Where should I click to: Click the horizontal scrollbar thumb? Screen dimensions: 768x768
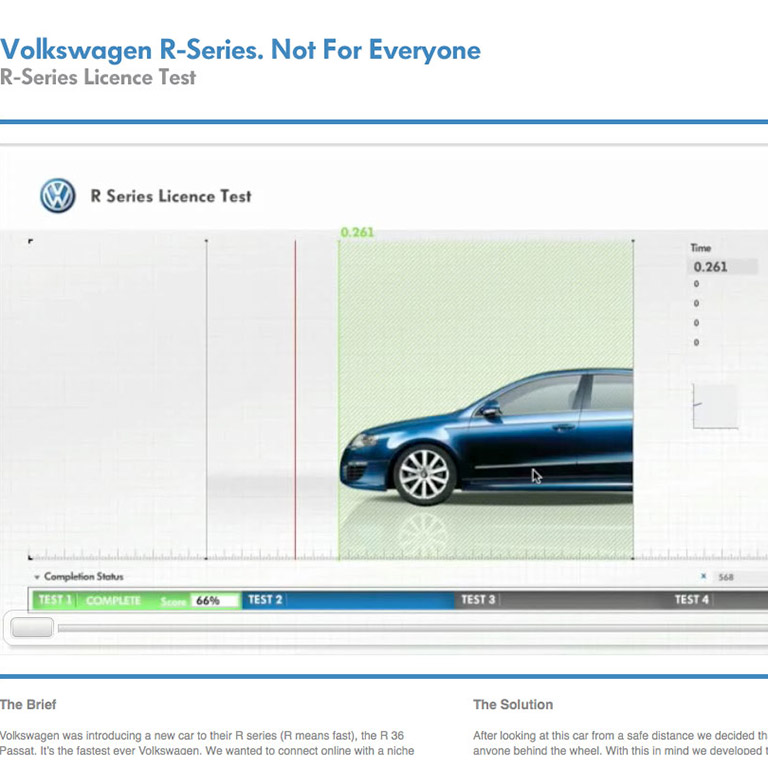pos(32,628)
